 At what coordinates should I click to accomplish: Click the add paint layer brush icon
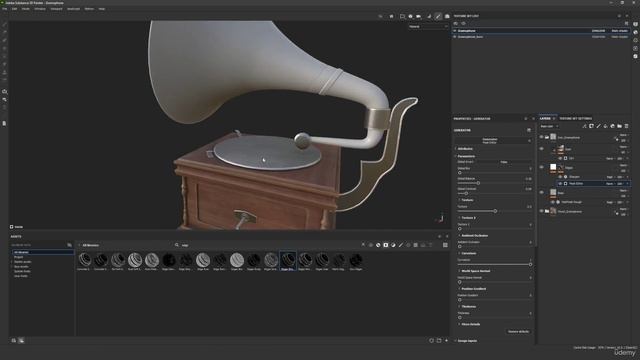pos(598,126)
